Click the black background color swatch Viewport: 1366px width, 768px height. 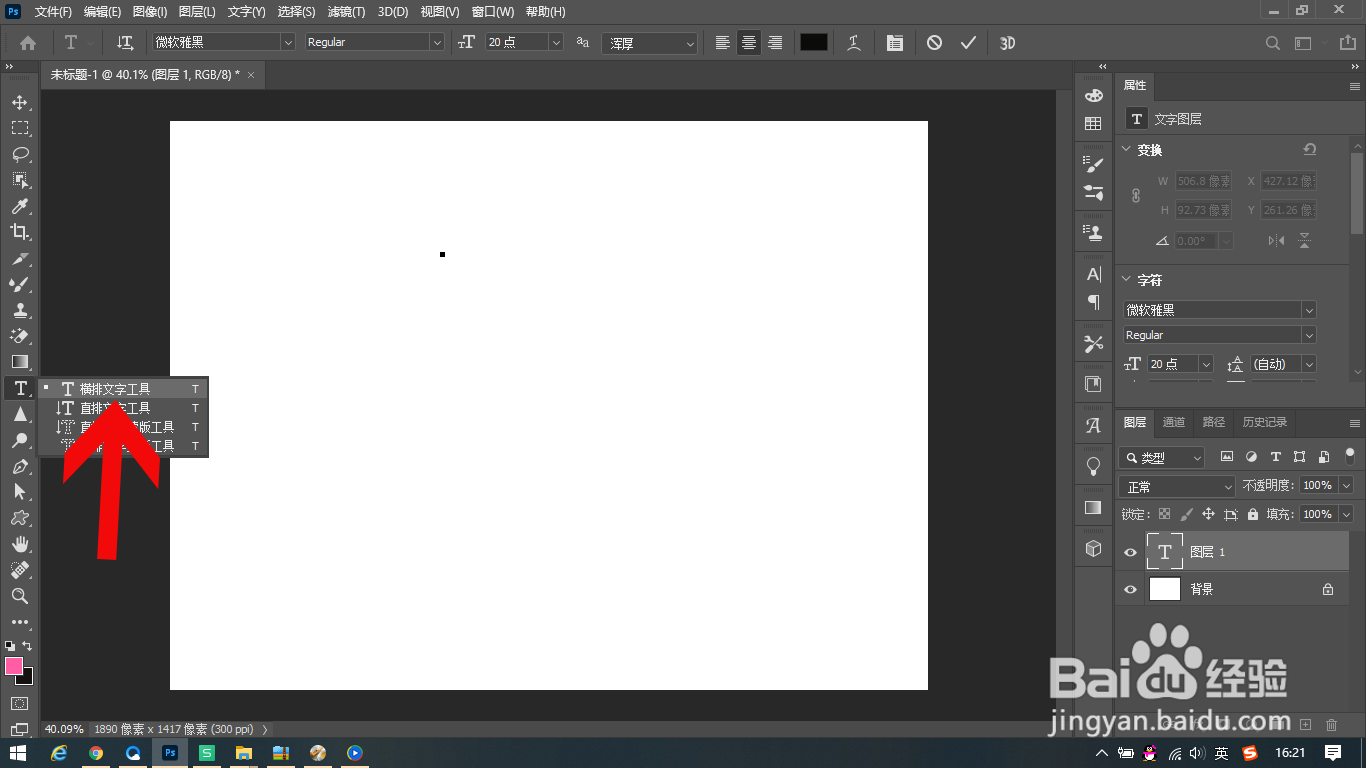[x=27, y=678]
